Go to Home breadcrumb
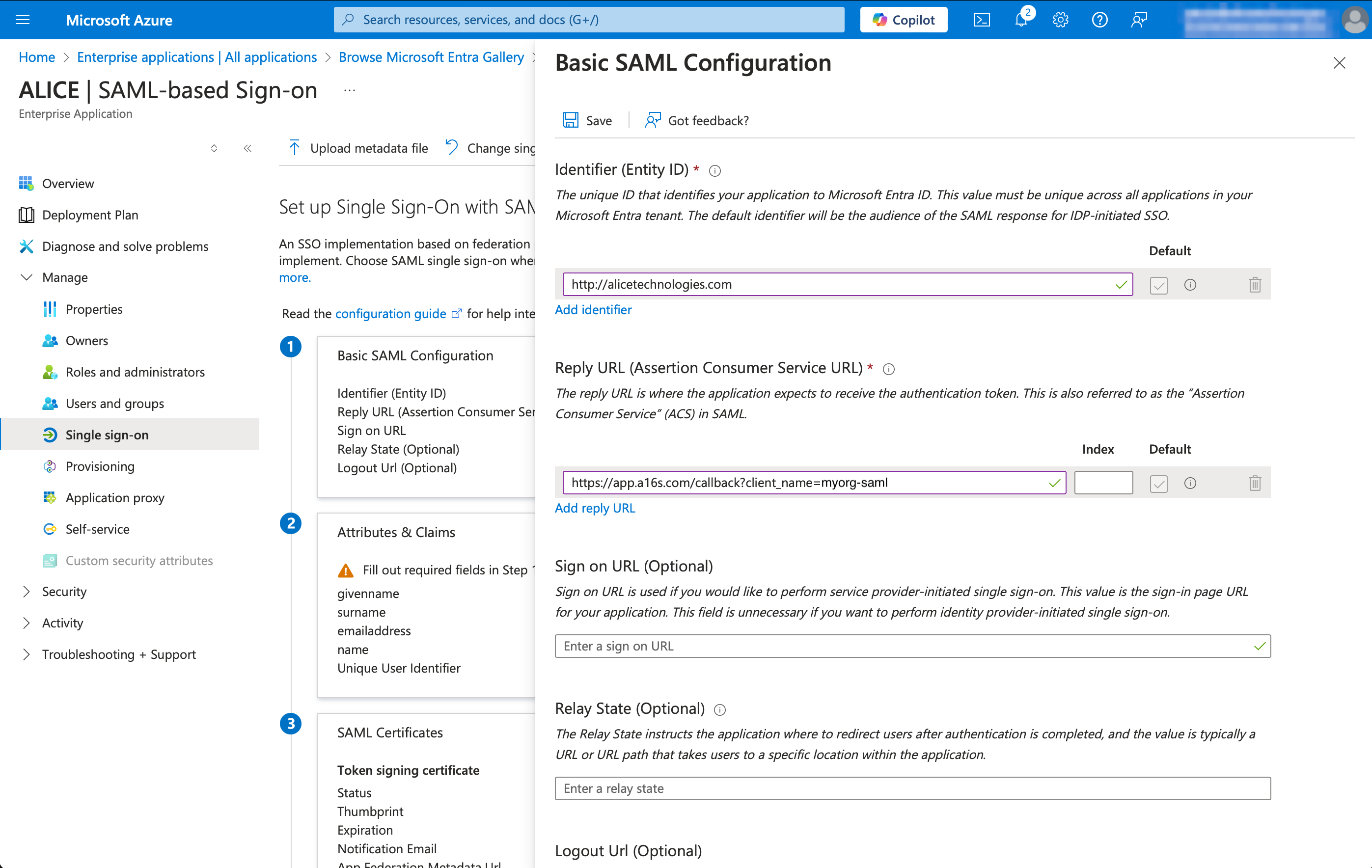The image size is (1372, 868). (37, 57)
